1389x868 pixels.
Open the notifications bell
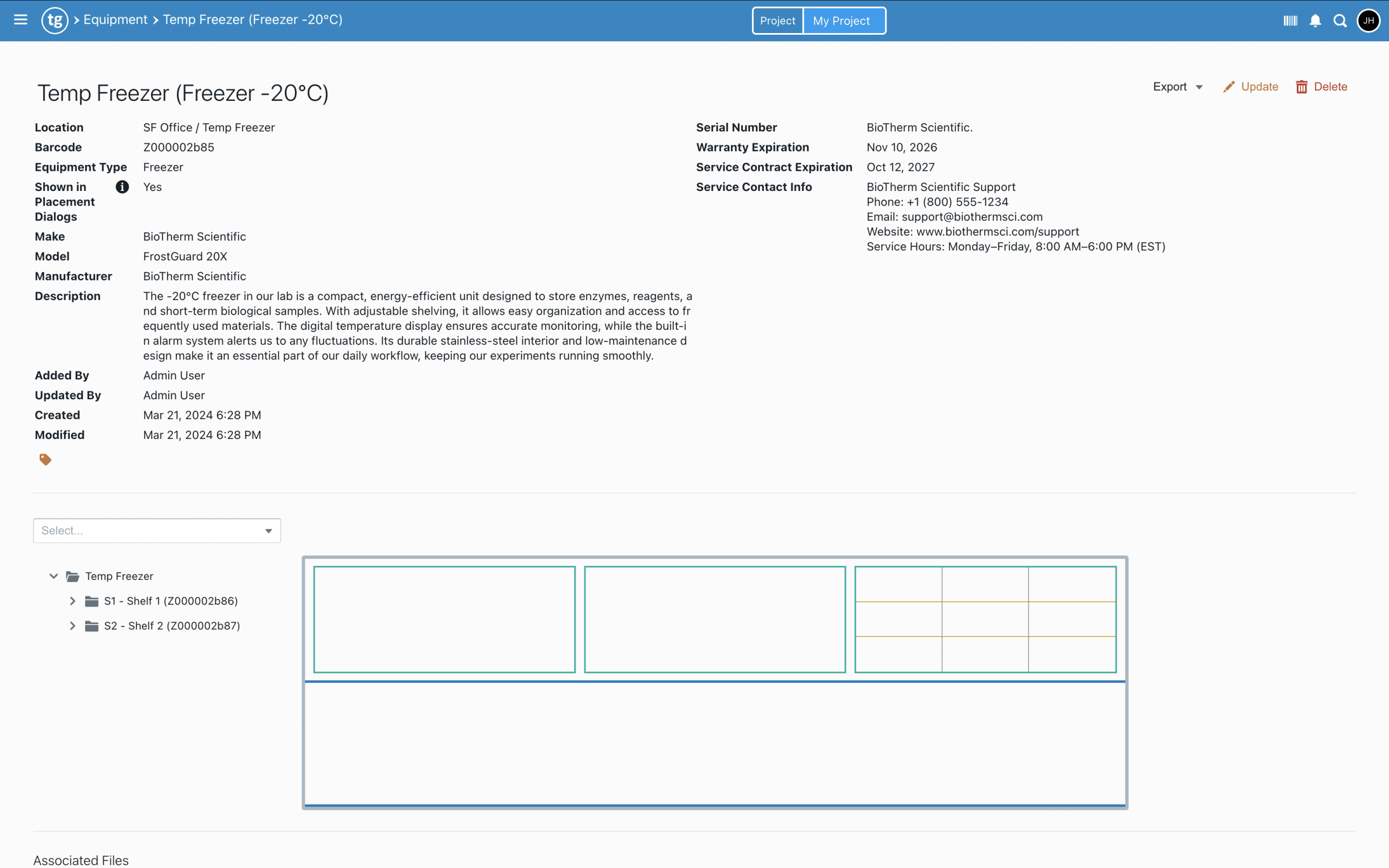click(1315, 20)
